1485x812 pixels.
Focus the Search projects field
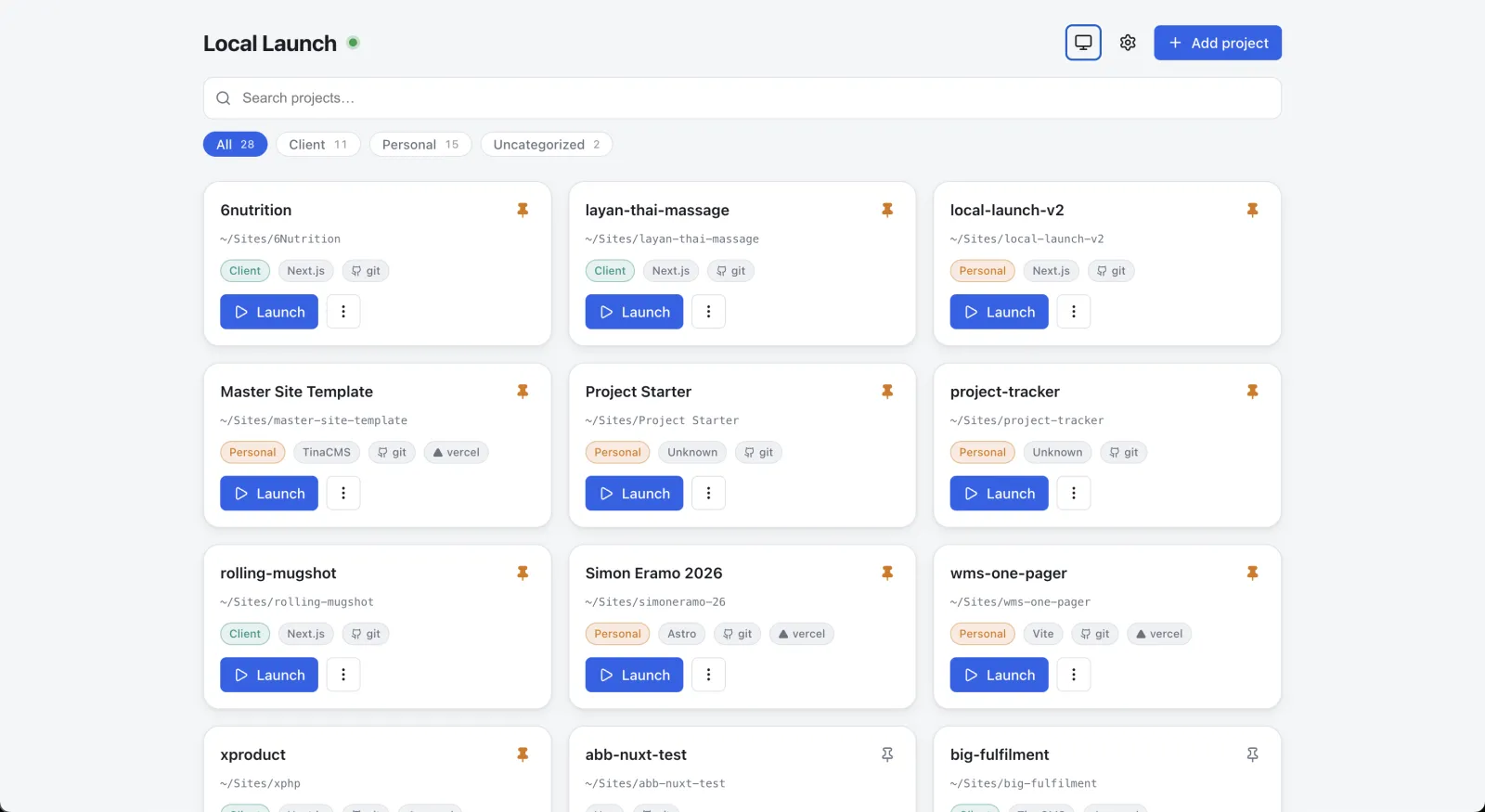click(x=742, y=98)
